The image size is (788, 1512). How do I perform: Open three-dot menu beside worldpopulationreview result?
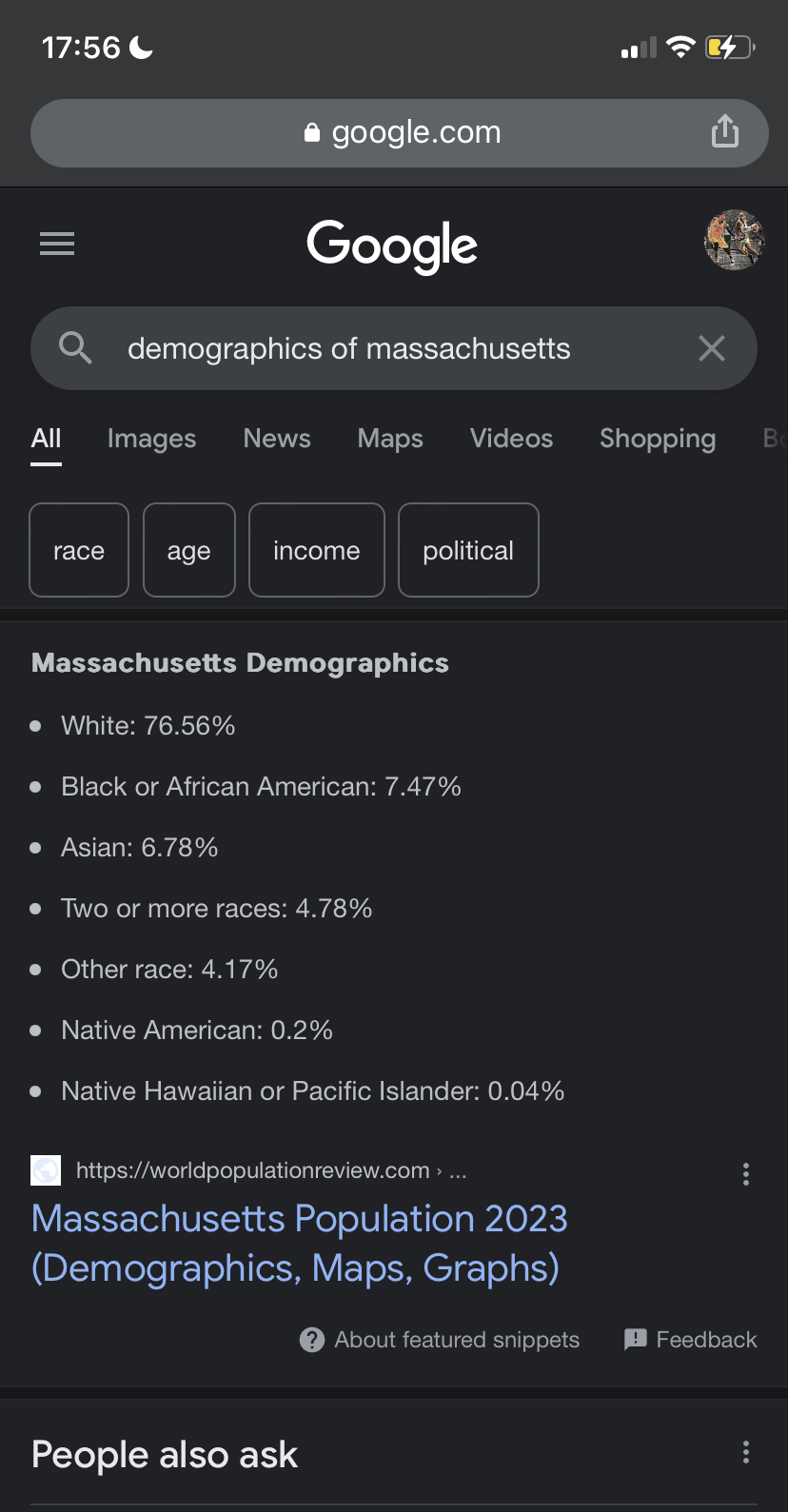point(746,1174)
